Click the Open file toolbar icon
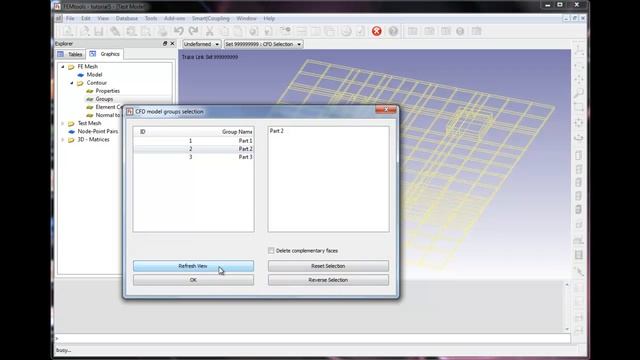 (x=84, y=31)
